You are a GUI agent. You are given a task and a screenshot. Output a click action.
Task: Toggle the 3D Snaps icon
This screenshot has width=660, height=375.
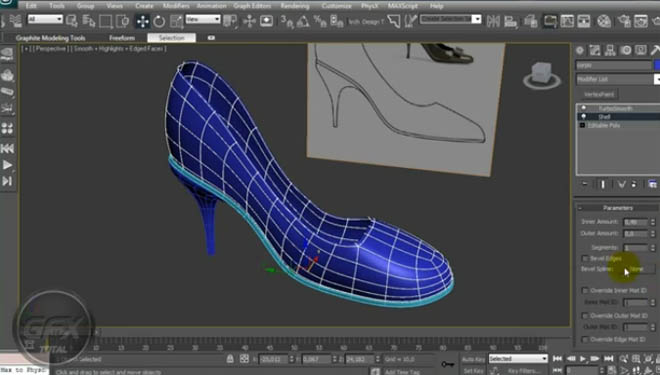coord(287,21)
